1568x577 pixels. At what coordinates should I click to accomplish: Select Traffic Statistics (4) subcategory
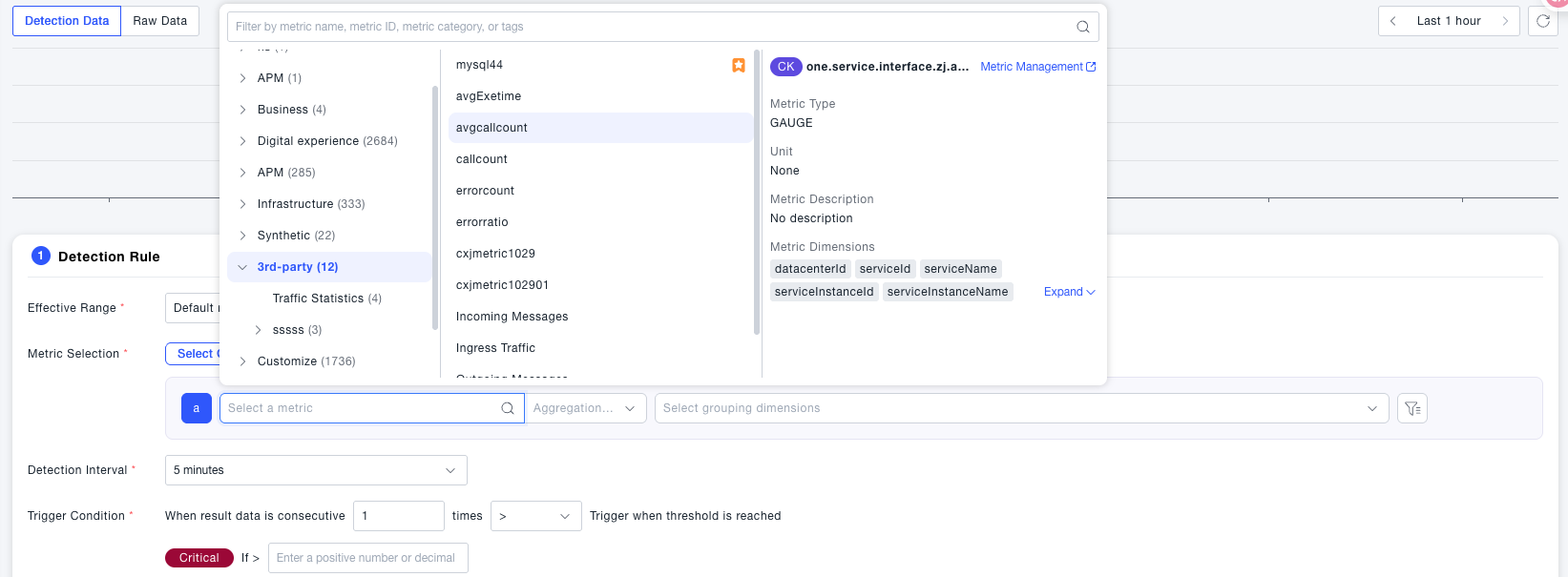(x=327, y=299)
